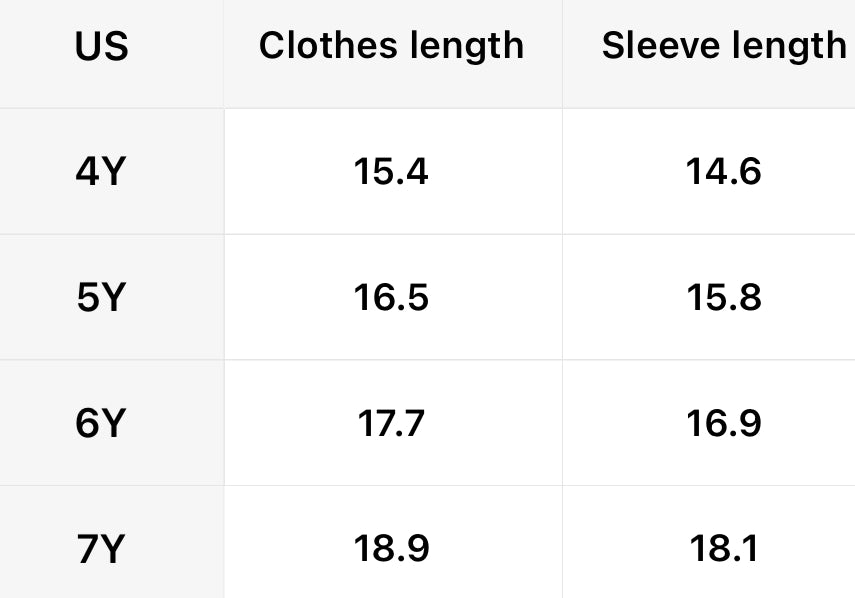Screen dimensions: 855x598
Task: Select the Clothes length column header
Action: (x=391, y=46)
